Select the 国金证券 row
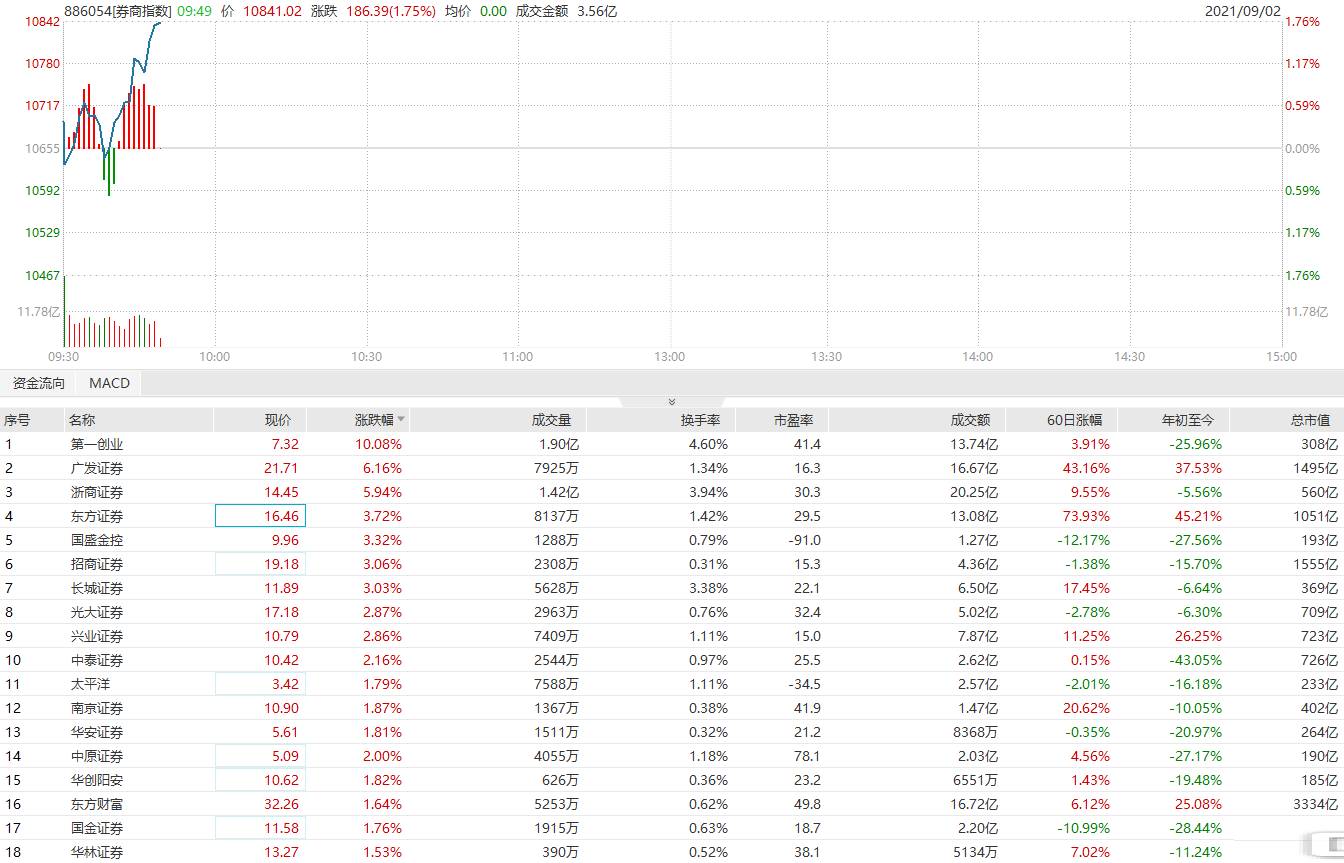1344x863 pixels. tap(672, 828)
